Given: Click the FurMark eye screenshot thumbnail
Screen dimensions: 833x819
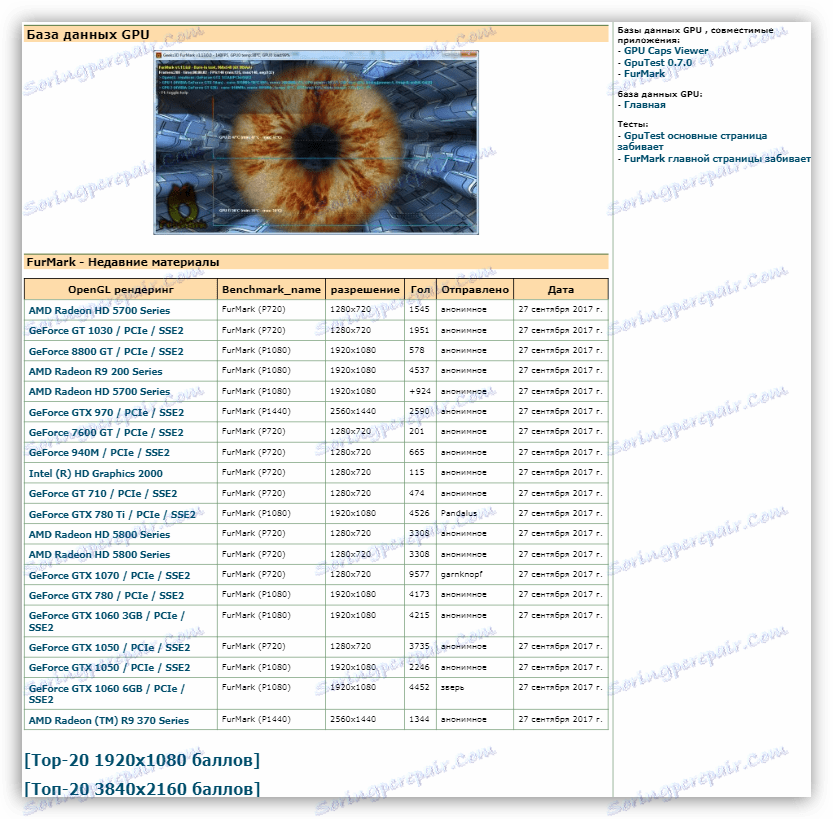Looking at the screenshot, I should coord(316,142).
